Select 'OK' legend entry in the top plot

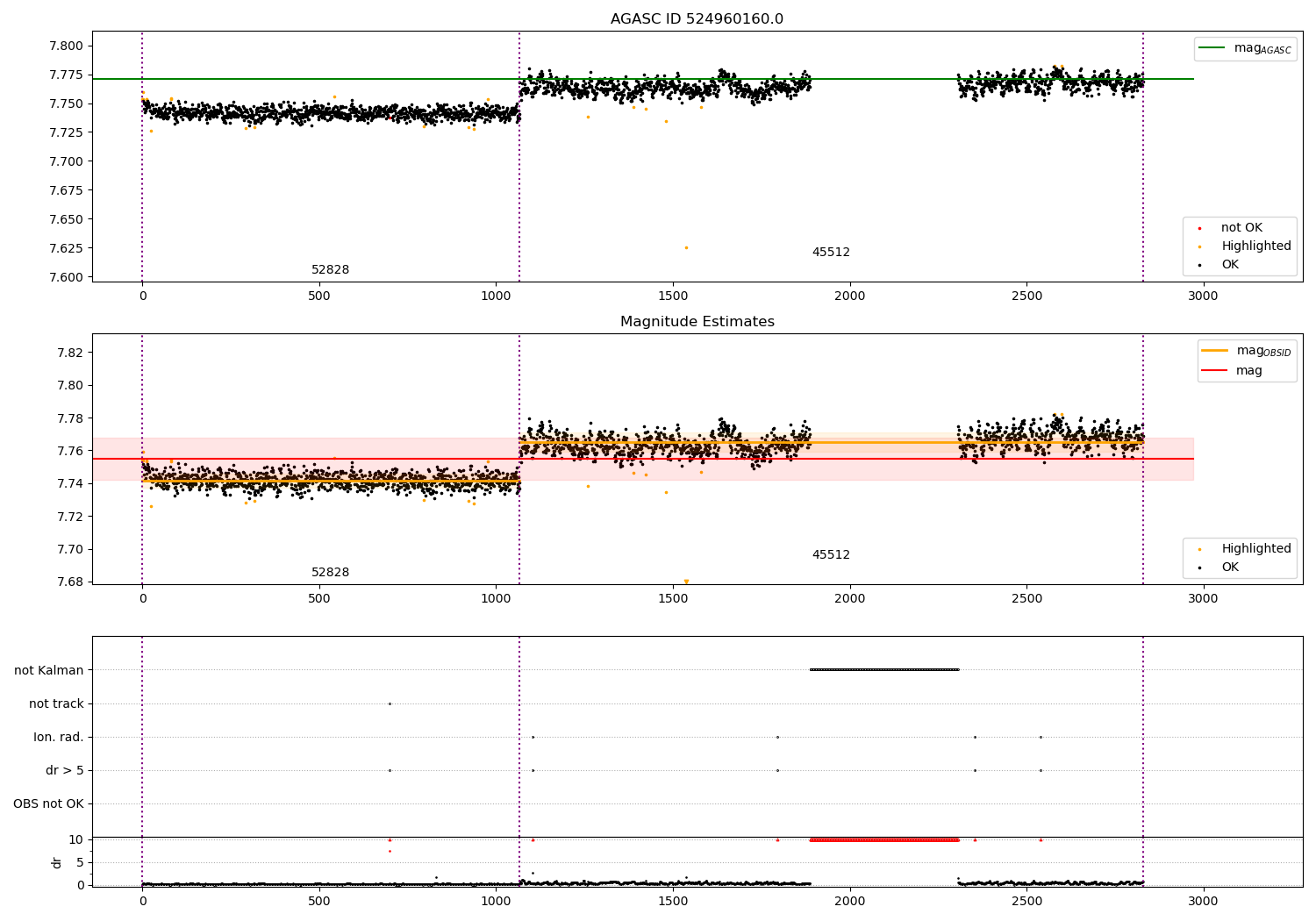coord(1219,265)
